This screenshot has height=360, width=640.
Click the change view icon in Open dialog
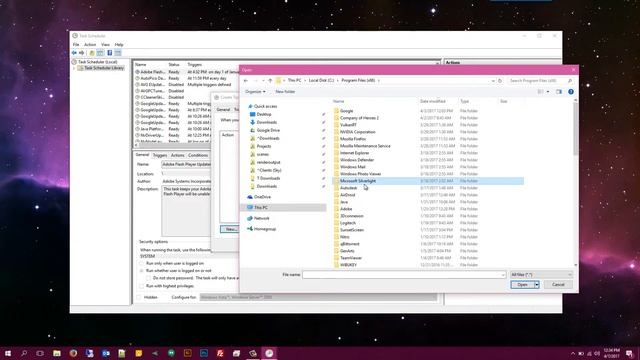click(x=540, y=92)
